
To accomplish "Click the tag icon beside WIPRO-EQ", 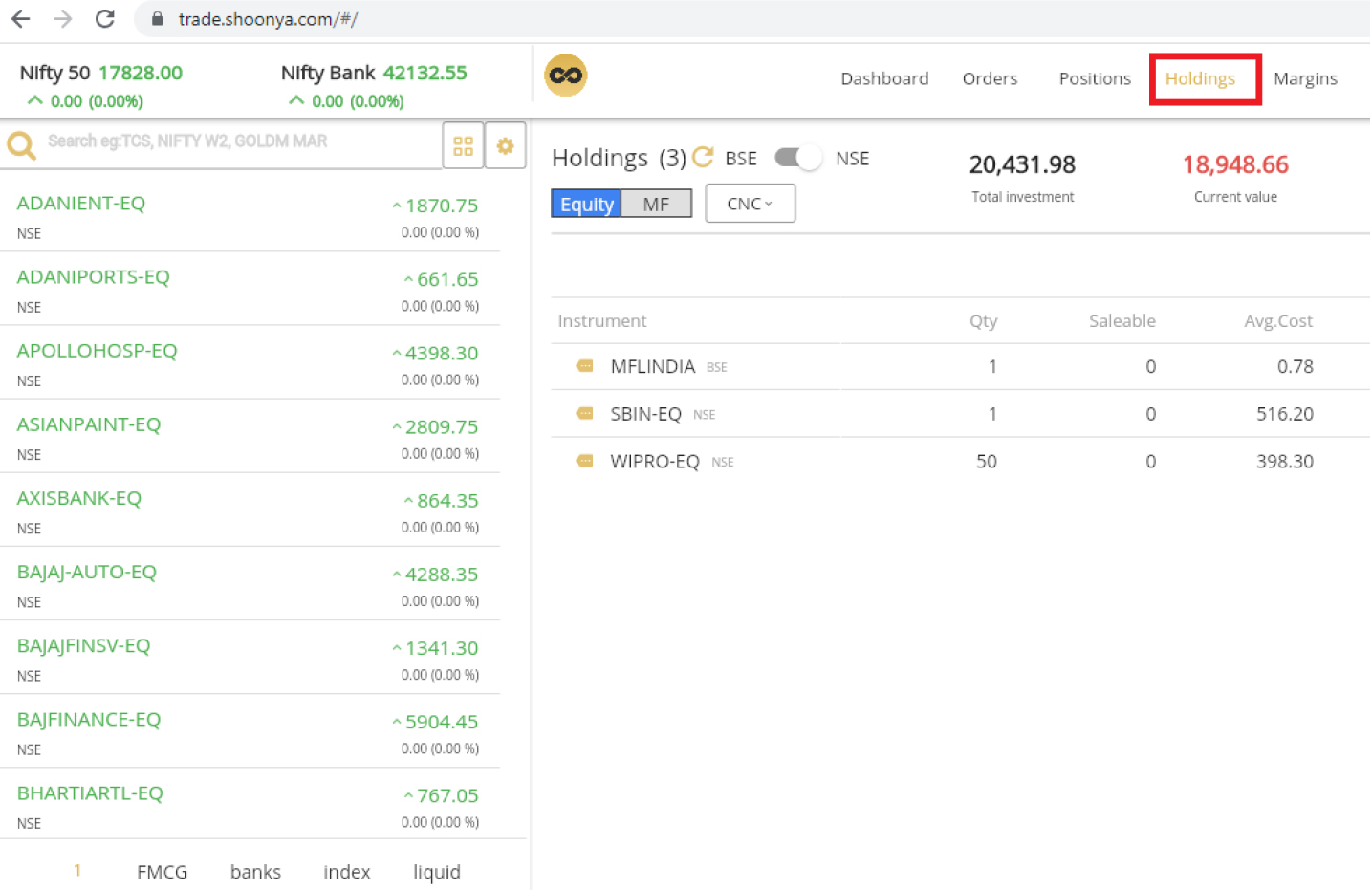I will click(x=584, y=461).
